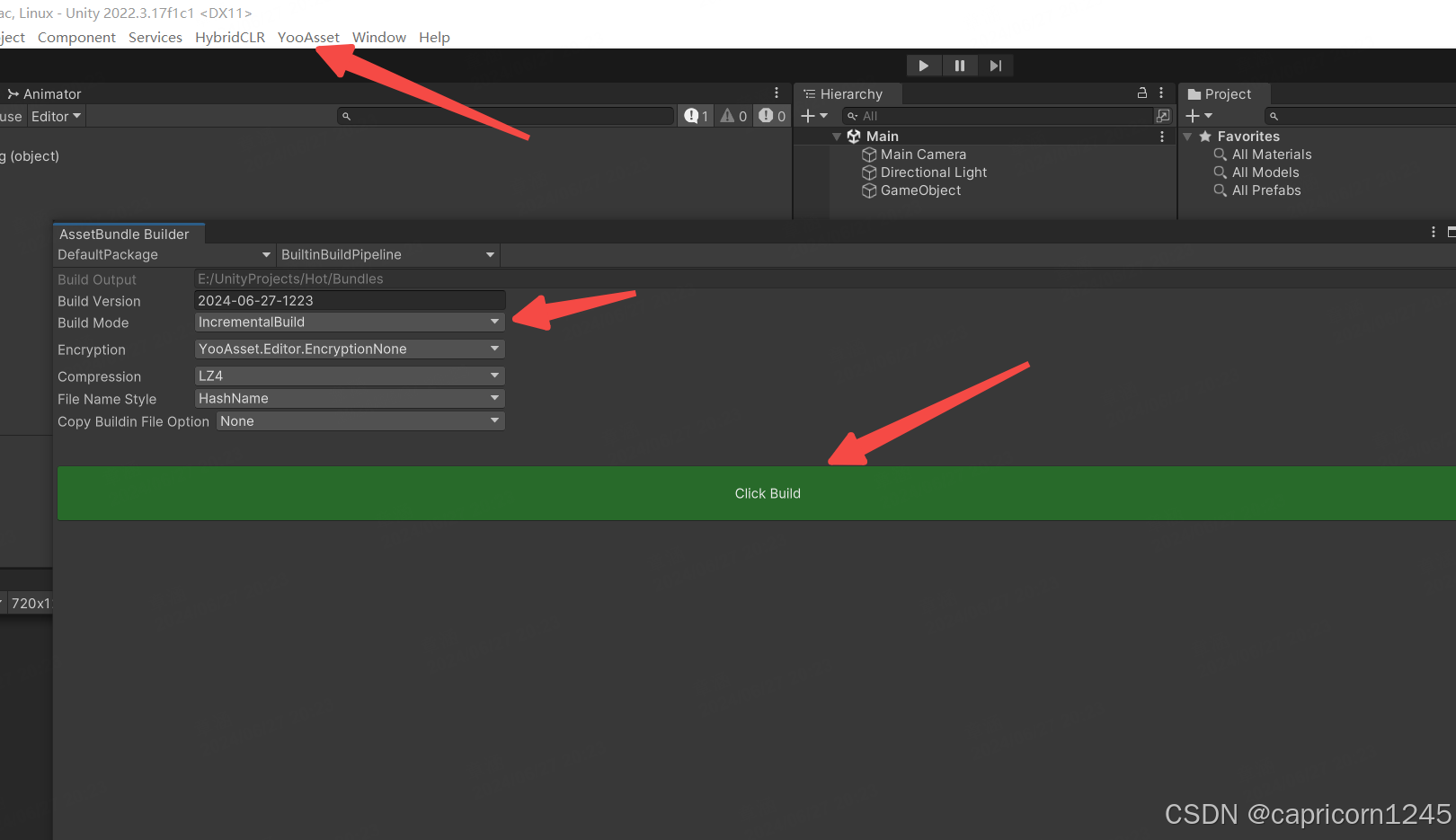Switch to the Animator tab
The height and width of the screenshot is (840, 1456).
click(x=44, y=94)
